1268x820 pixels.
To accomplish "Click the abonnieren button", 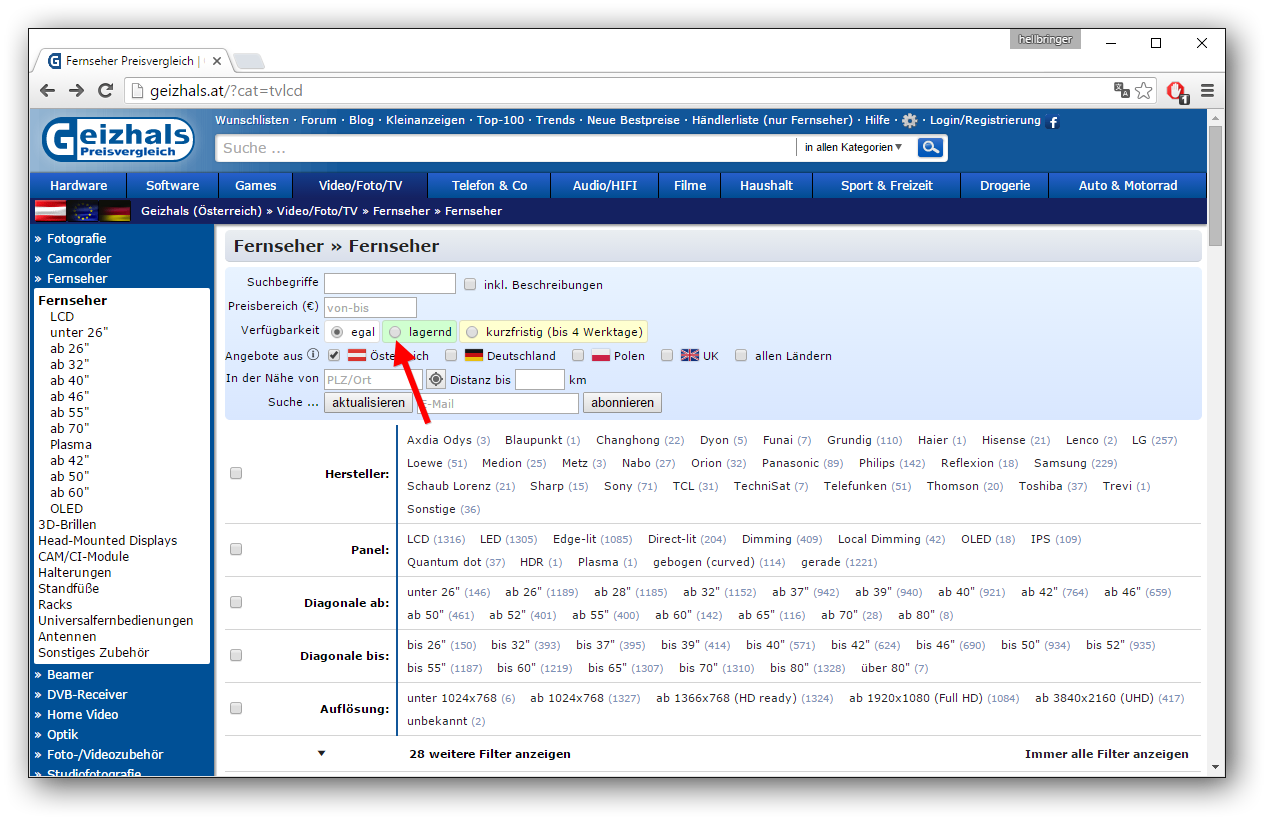I will [x=622, y=403].
